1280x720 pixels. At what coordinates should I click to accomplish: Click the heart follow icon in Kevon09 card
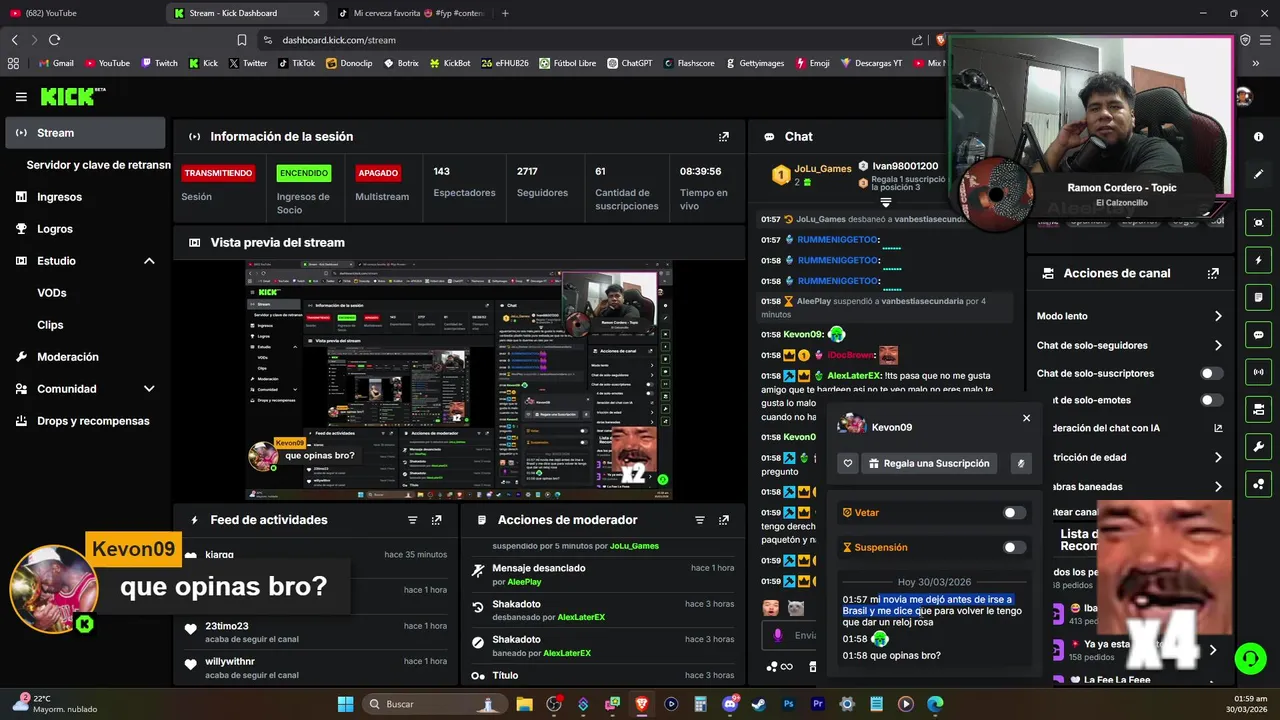848,463
